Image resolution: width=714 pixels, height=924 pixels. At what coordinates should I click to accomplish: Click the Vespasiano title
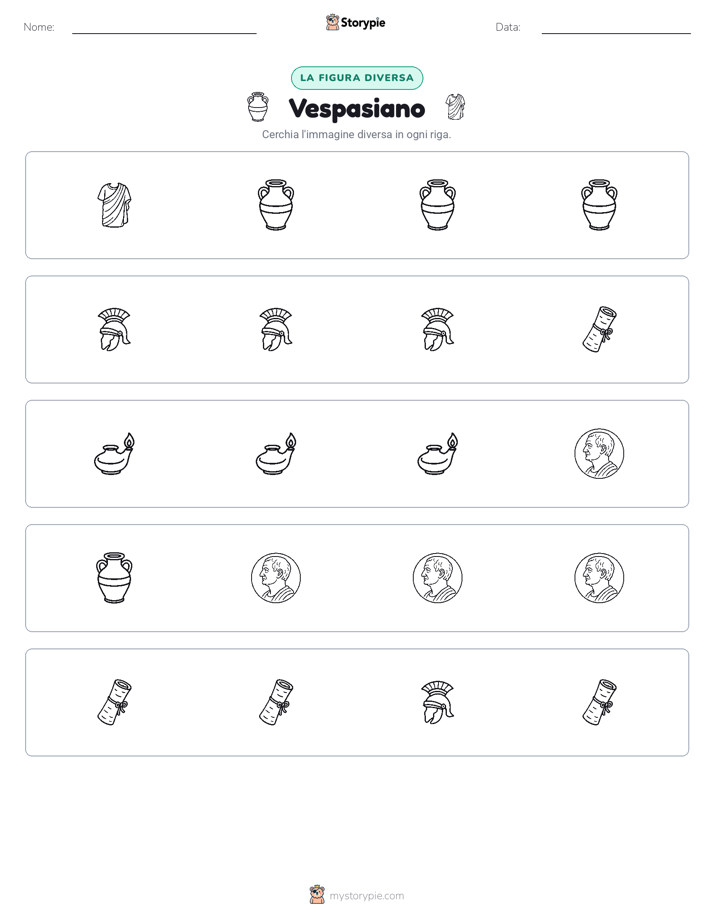357,108
